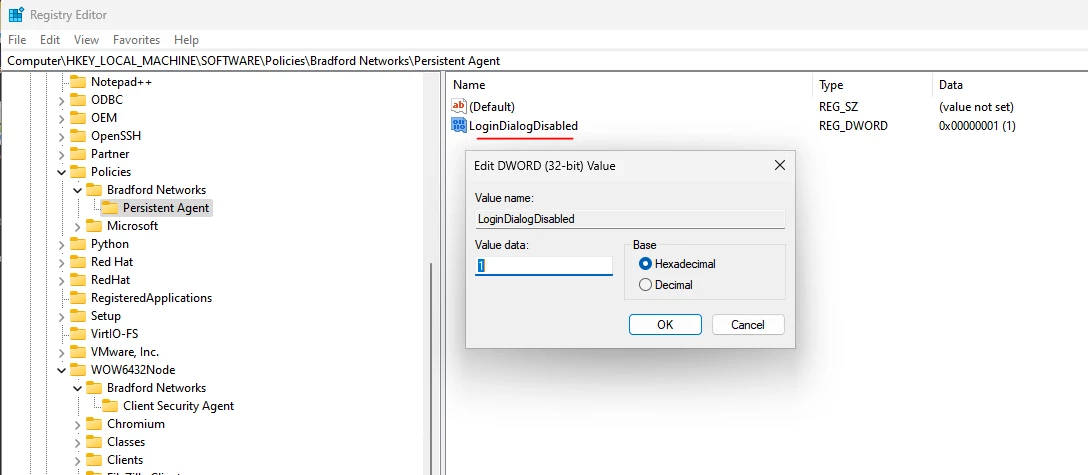
Task: Collapse the Policies tree node
Action: (x=61, y=172)
